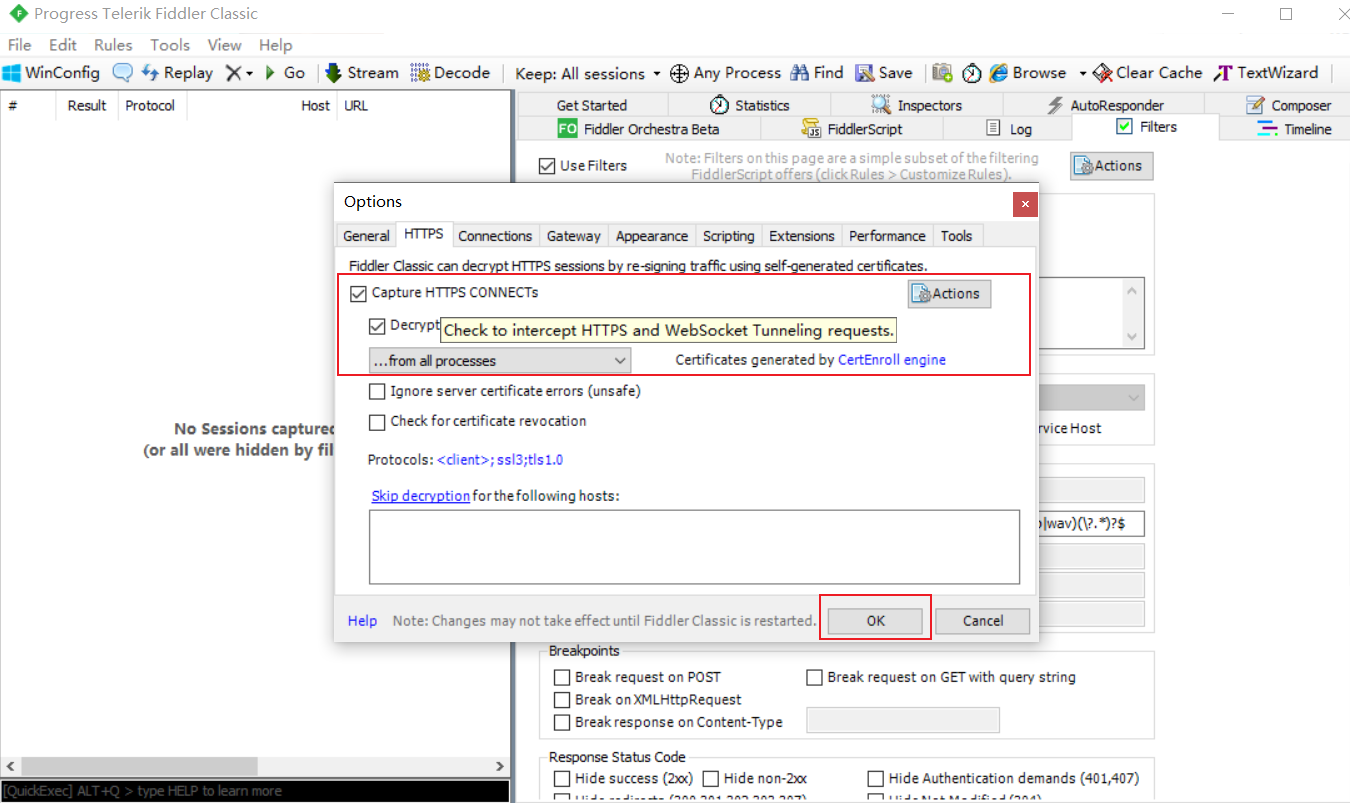Click Actions button in the Filters tab

coord(1111,166)
